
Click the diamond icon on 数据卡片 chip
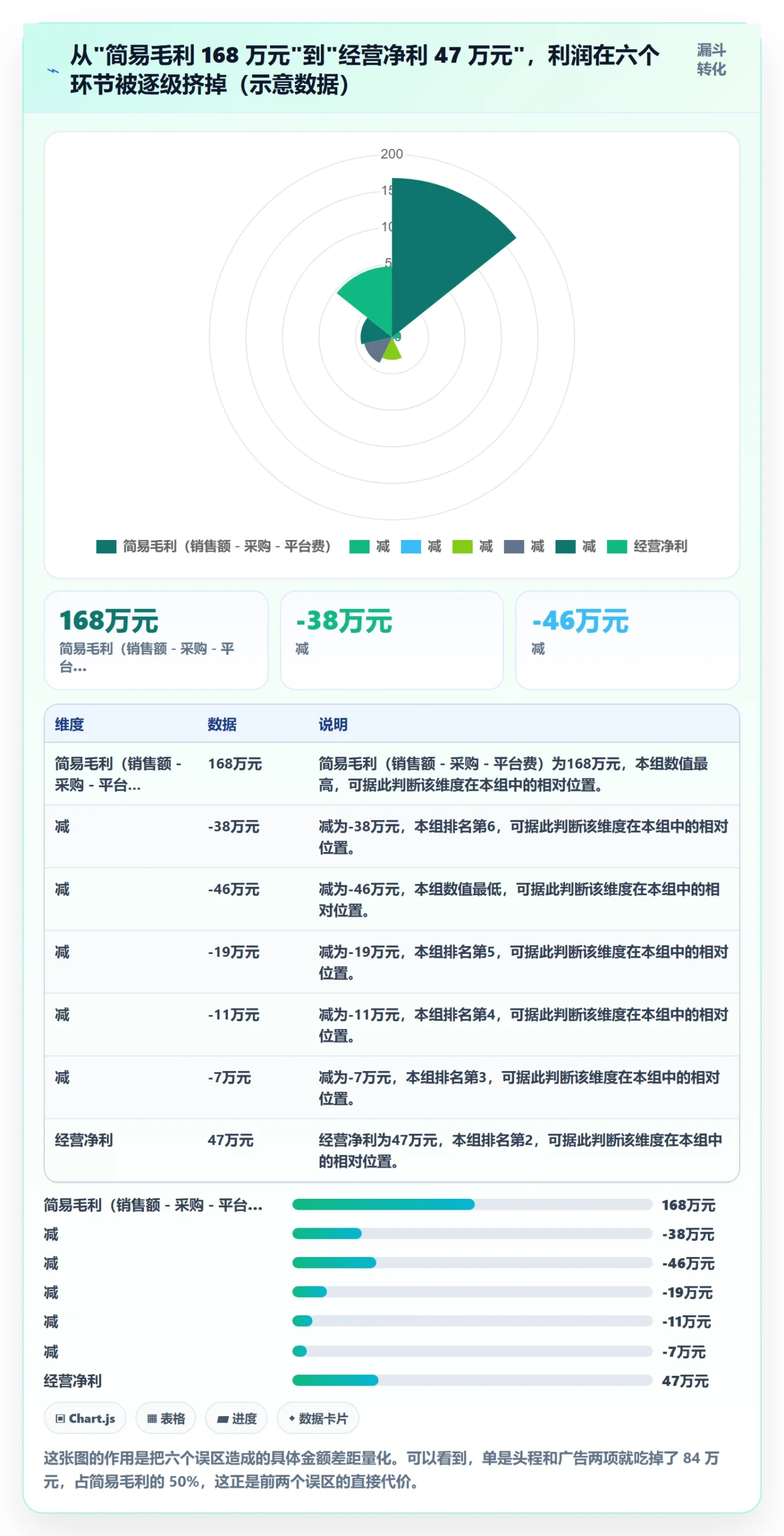click(x=292, y=1419)
